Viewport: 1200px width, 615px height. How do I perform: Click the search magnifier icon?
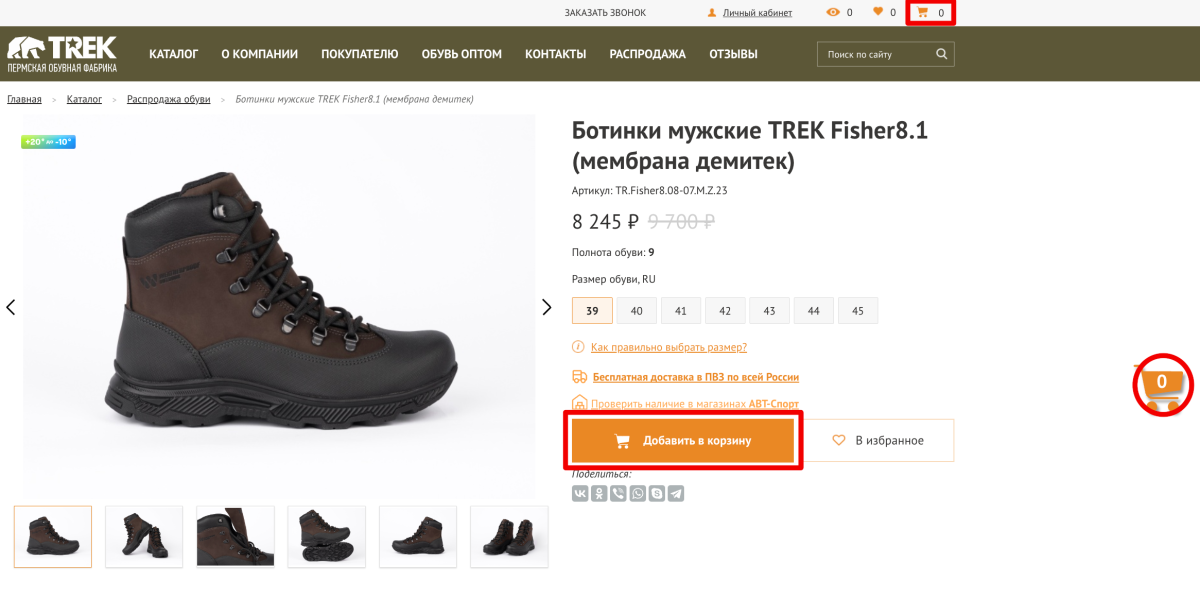[941, 54]
